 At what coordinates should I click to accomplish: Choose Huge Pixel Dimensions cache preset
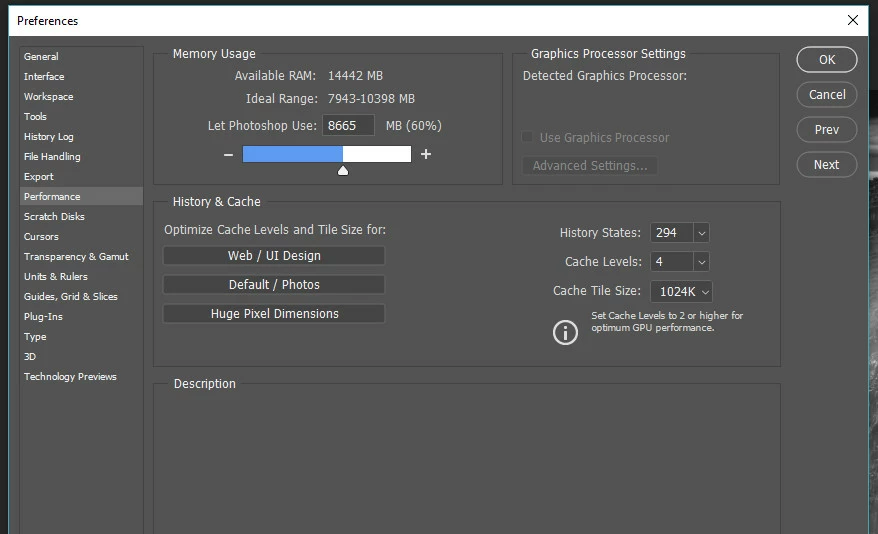[274, 314]
